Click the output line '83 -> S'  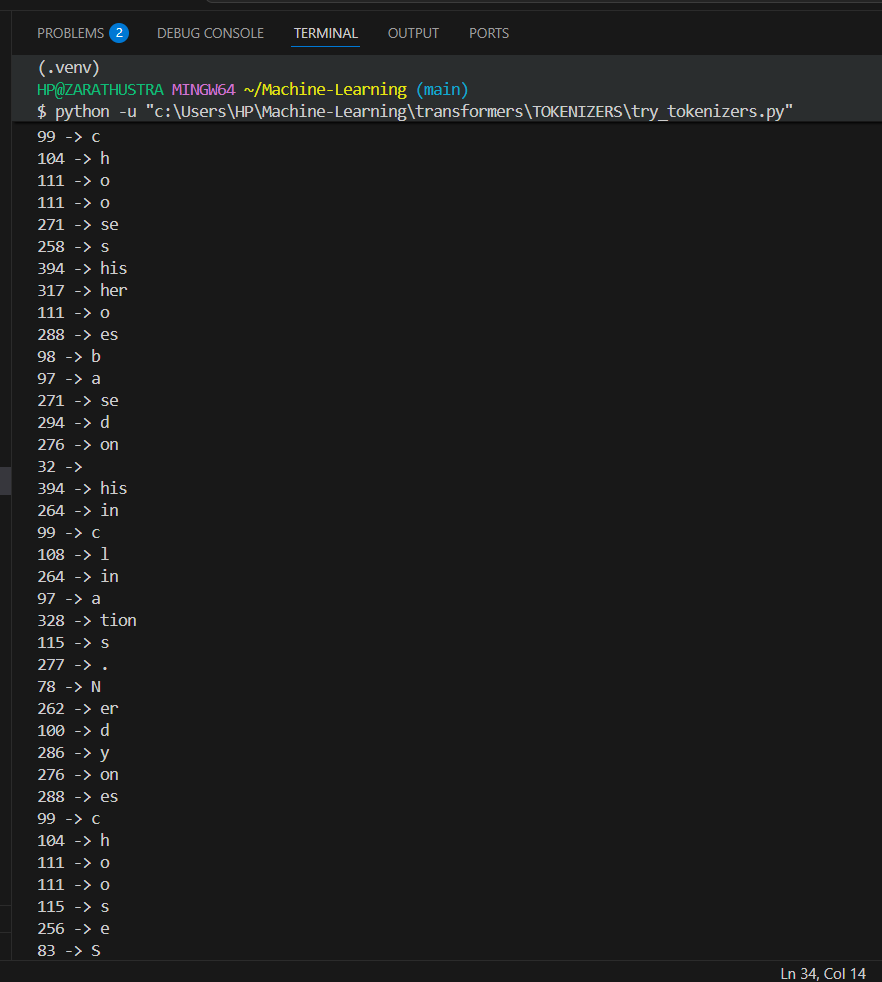[x=69, y=951]
